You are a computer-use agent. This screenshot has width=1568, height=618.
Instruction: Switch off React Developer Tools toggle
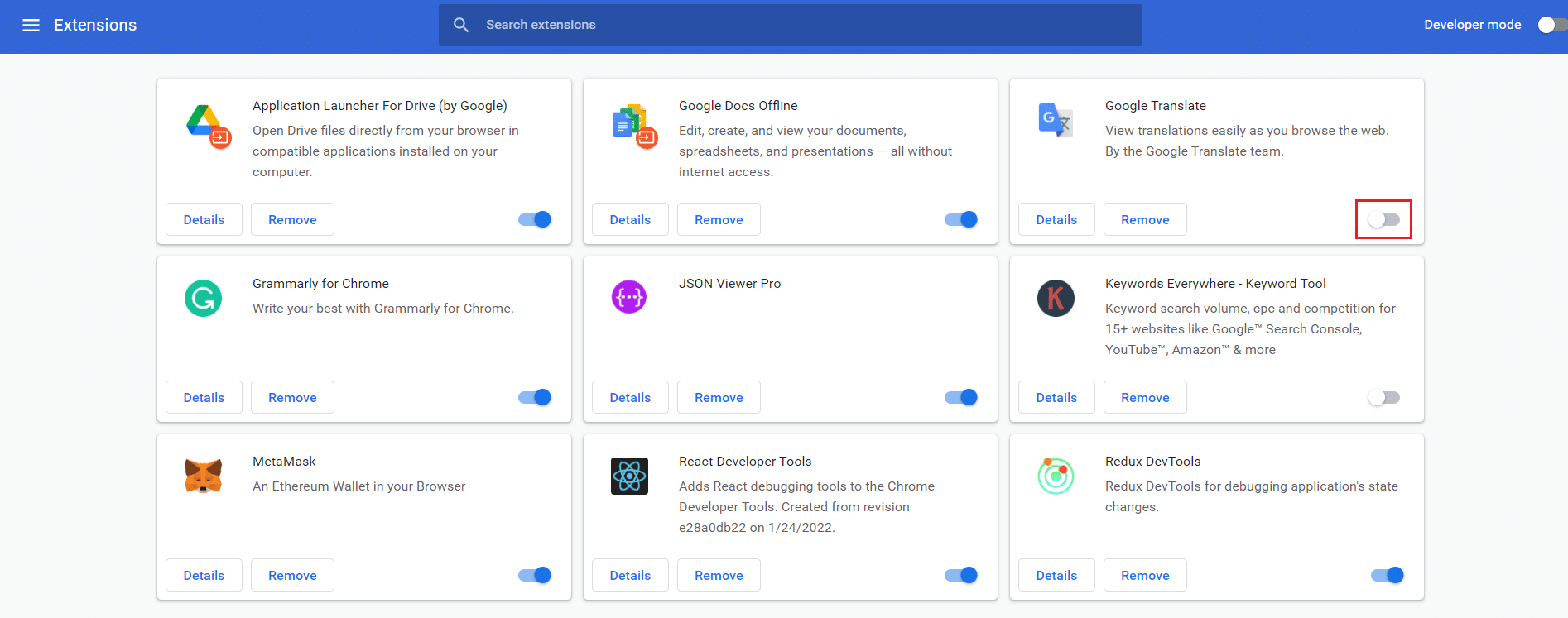tap(961, 575)
